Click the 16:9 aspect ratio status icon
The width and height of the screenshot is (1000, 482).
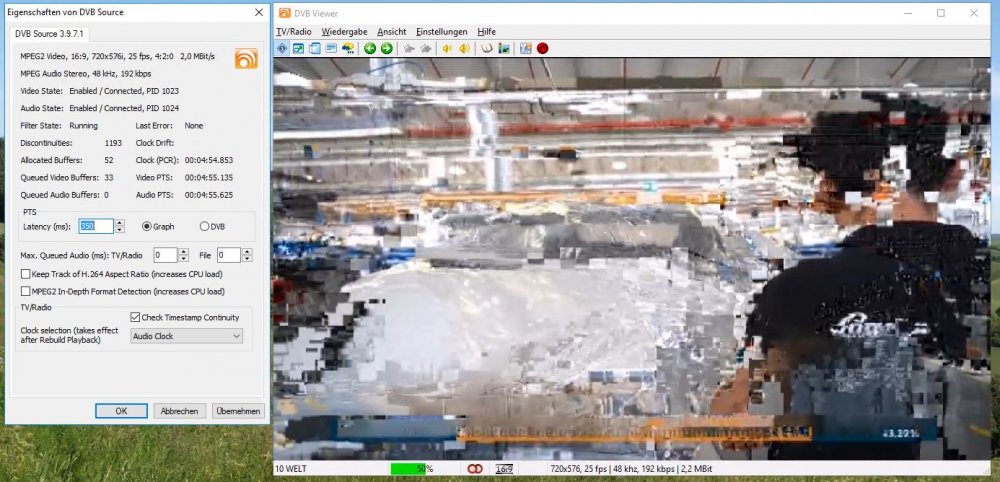(x=505, y=468)
